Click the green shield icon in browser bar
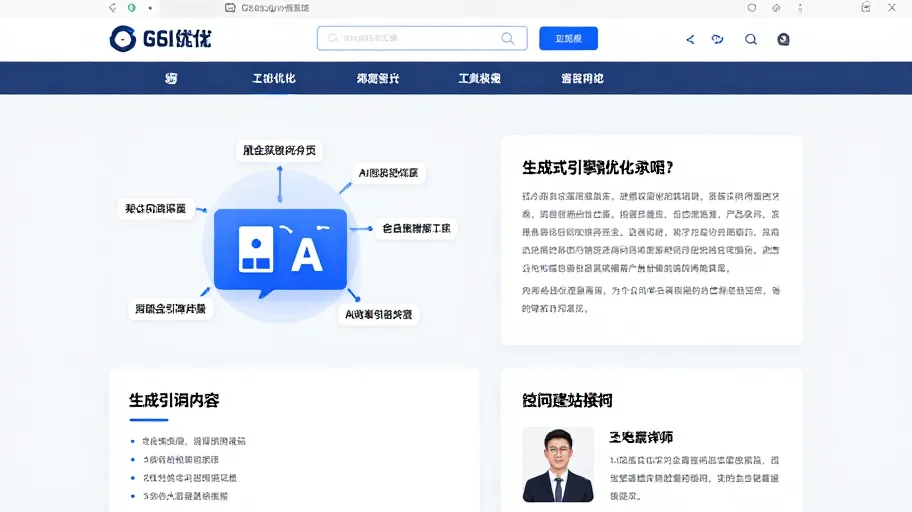 [132, 8]
